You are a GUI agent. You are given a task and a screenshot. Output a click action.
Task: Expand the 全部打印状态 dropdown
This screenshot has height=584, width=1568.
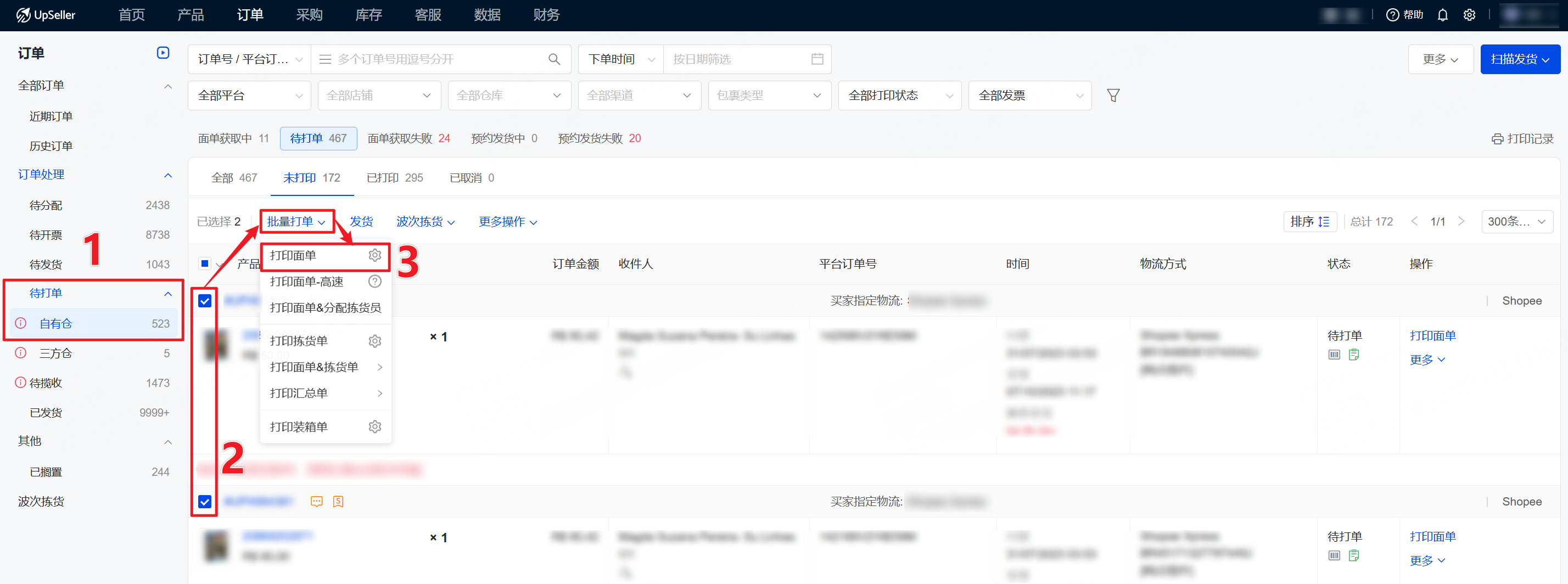point(899,96)
